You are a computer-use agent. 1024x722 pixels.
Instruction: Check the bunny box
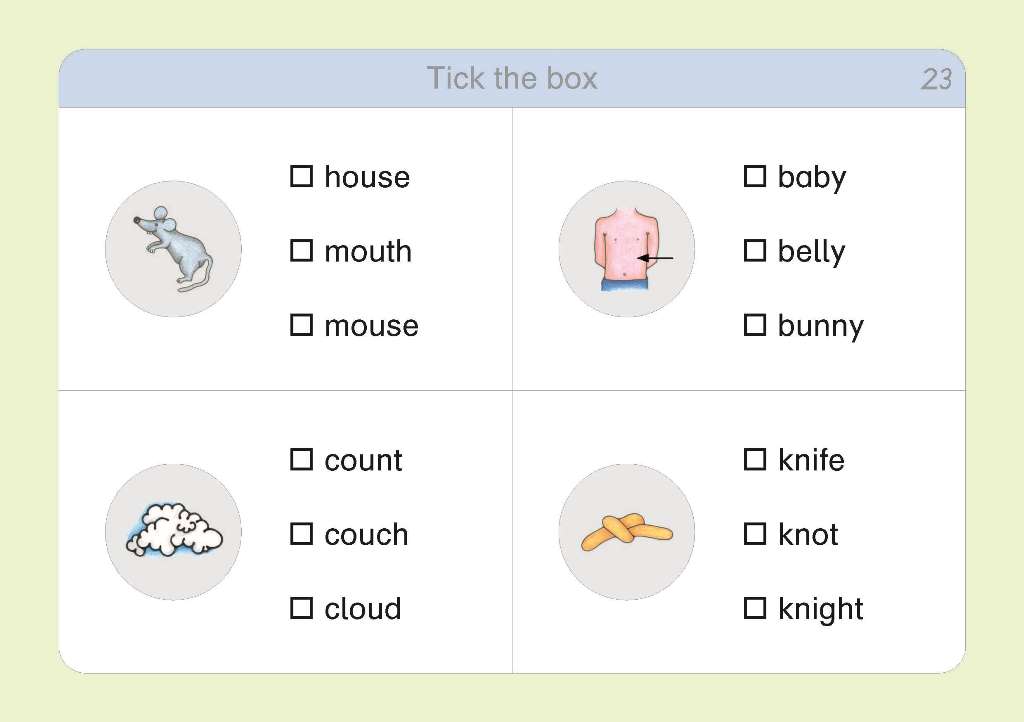pyautogui.click(x=755, y=325)
